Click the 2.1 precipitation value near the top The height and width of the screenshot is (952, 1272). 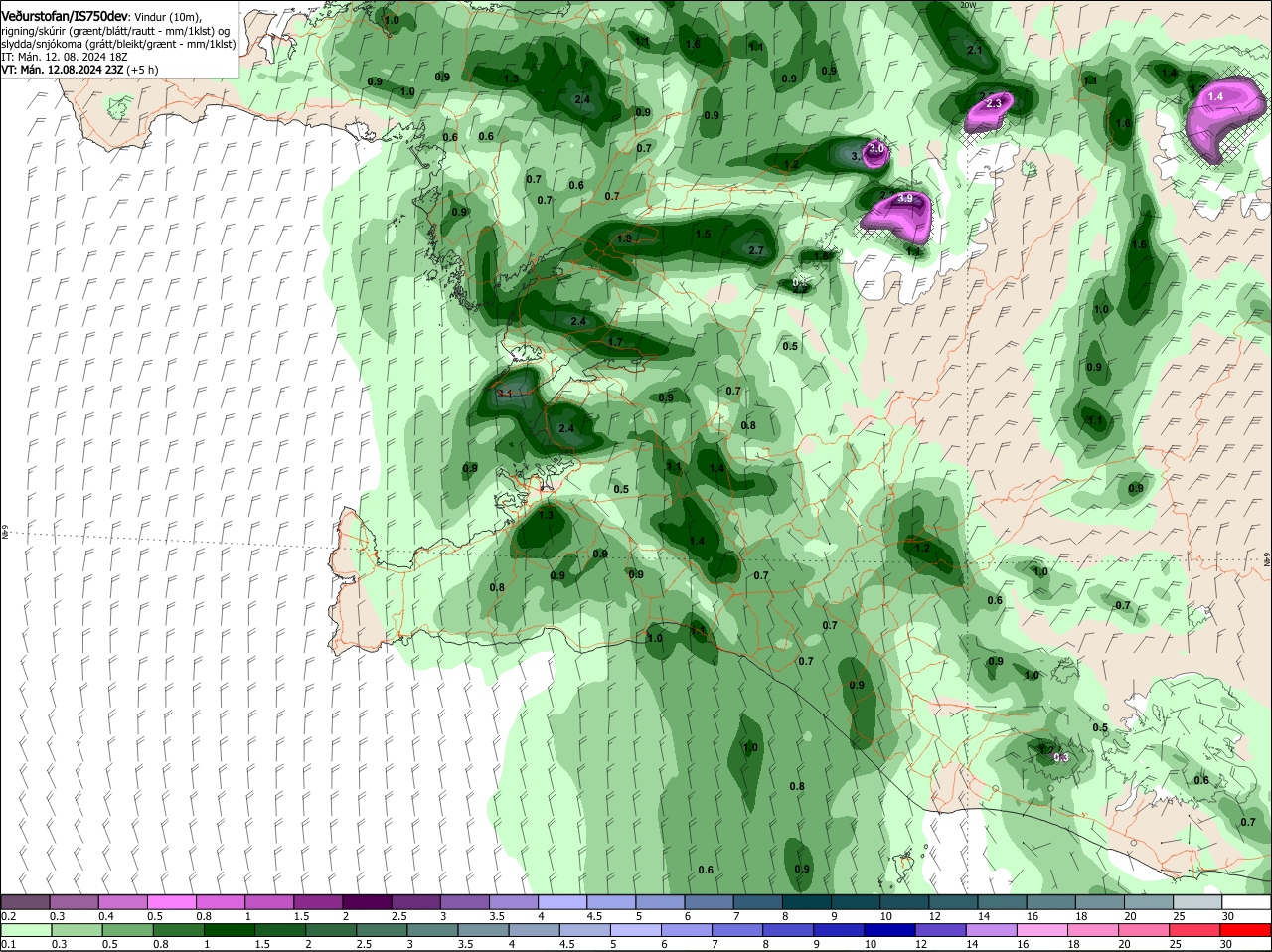[975, 51]
